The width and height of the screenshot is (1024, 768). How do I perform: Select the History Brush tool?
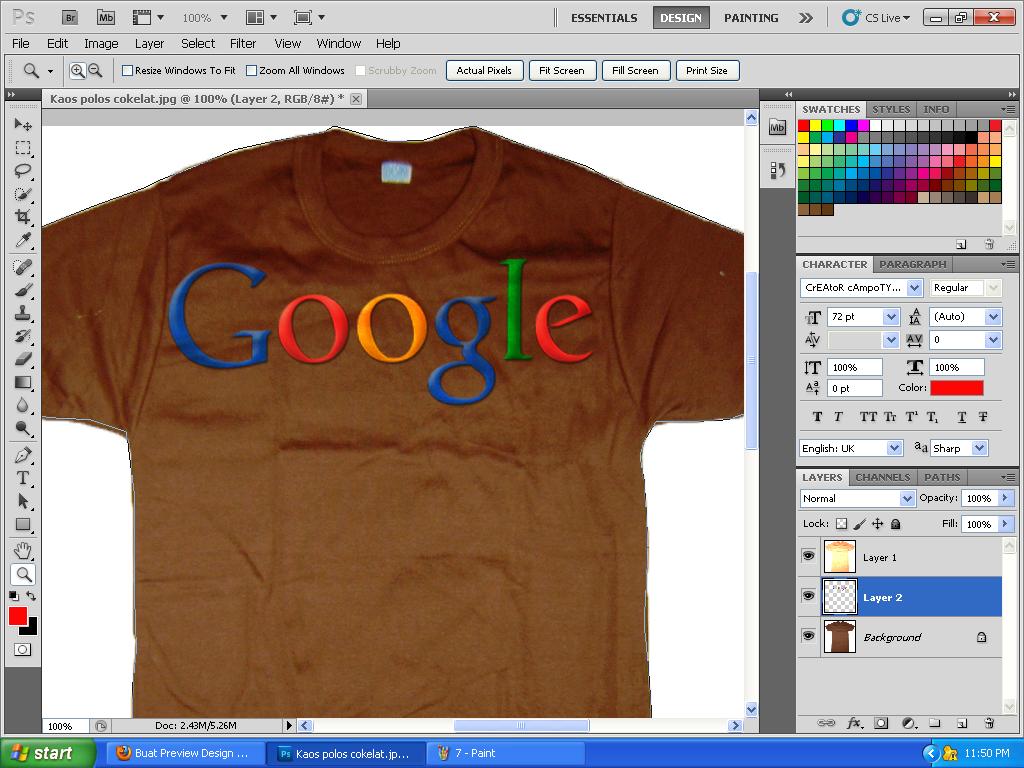pos(23,336)
